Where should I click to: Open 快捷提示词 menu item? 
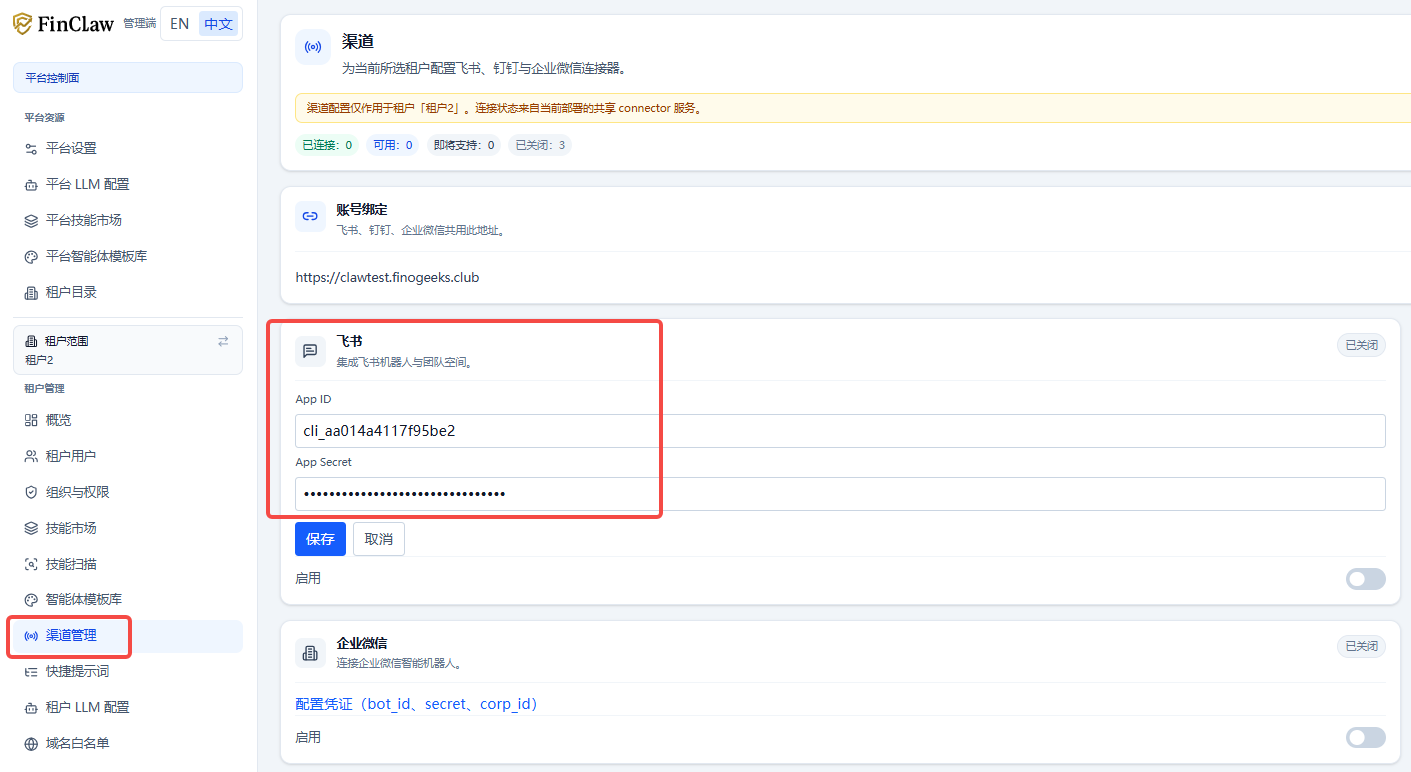pos(128,671)
